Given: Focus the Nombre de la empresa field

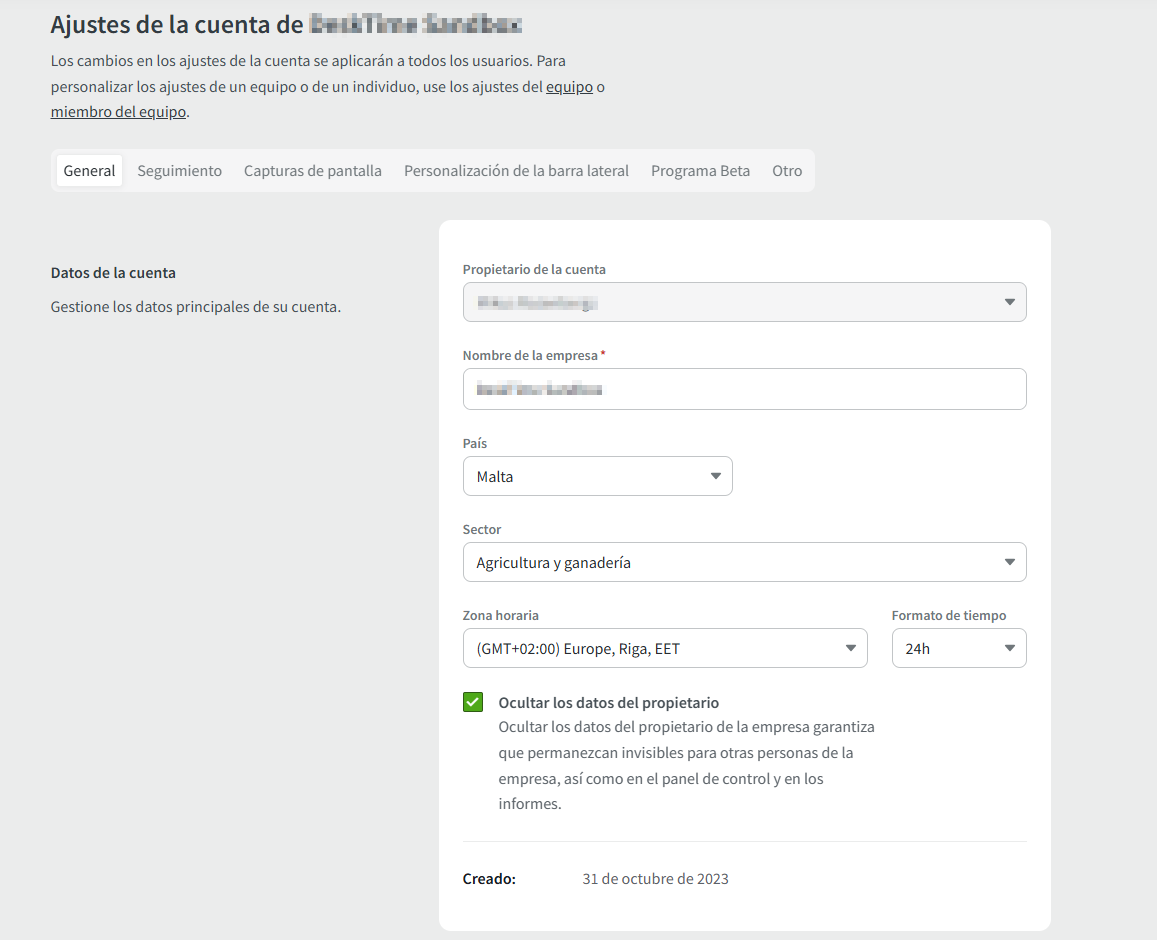Looking at the screenshot, I should [x=744, y=389].
